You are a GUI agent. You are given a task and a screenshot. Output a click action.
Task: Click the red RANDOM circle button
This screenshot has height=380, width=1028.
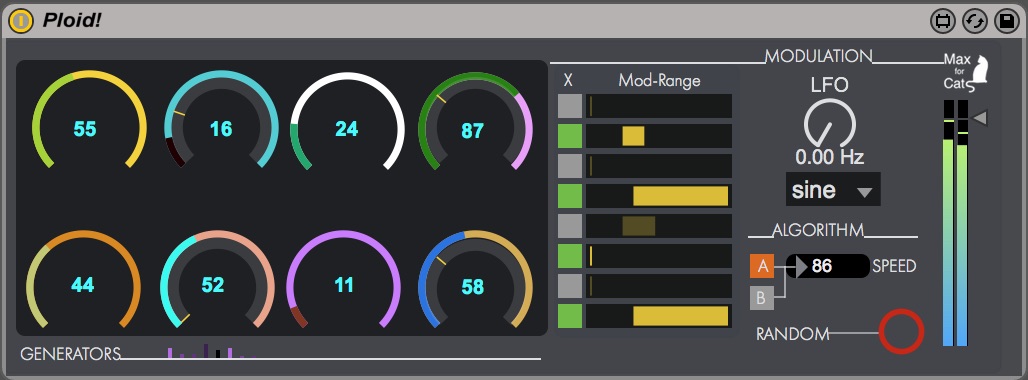point(901,332)
